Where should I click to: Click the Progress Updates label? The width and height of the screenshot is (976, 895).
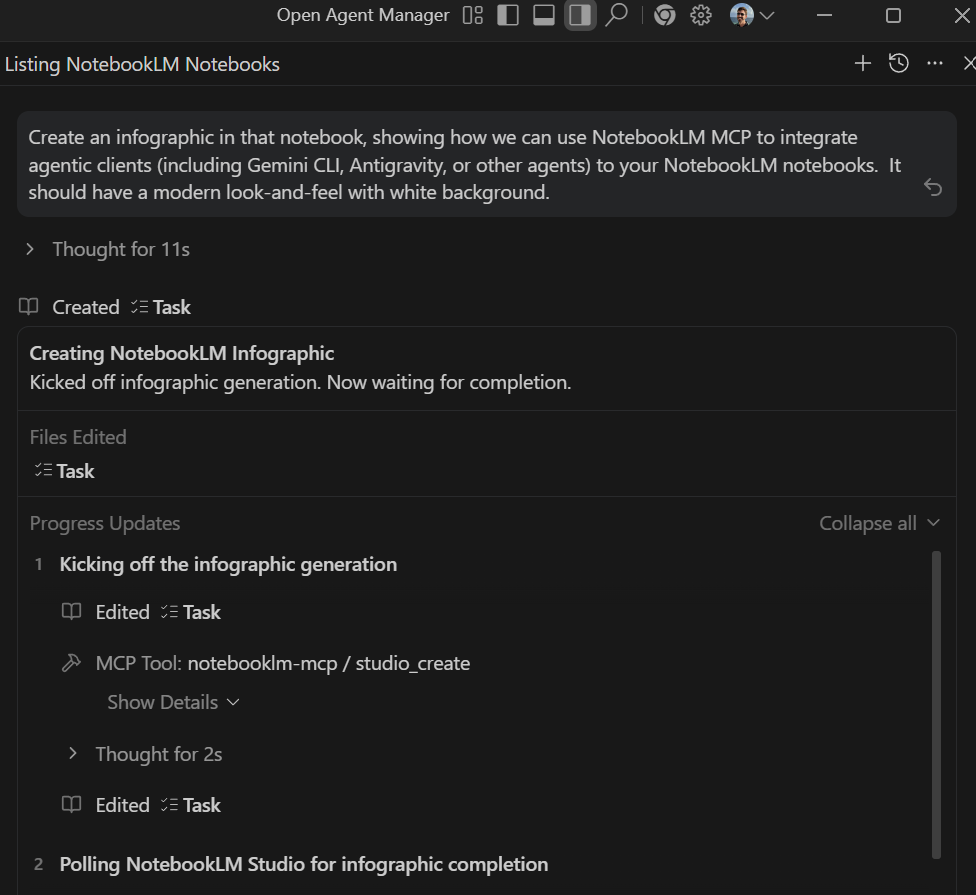(x=105, y=523)
